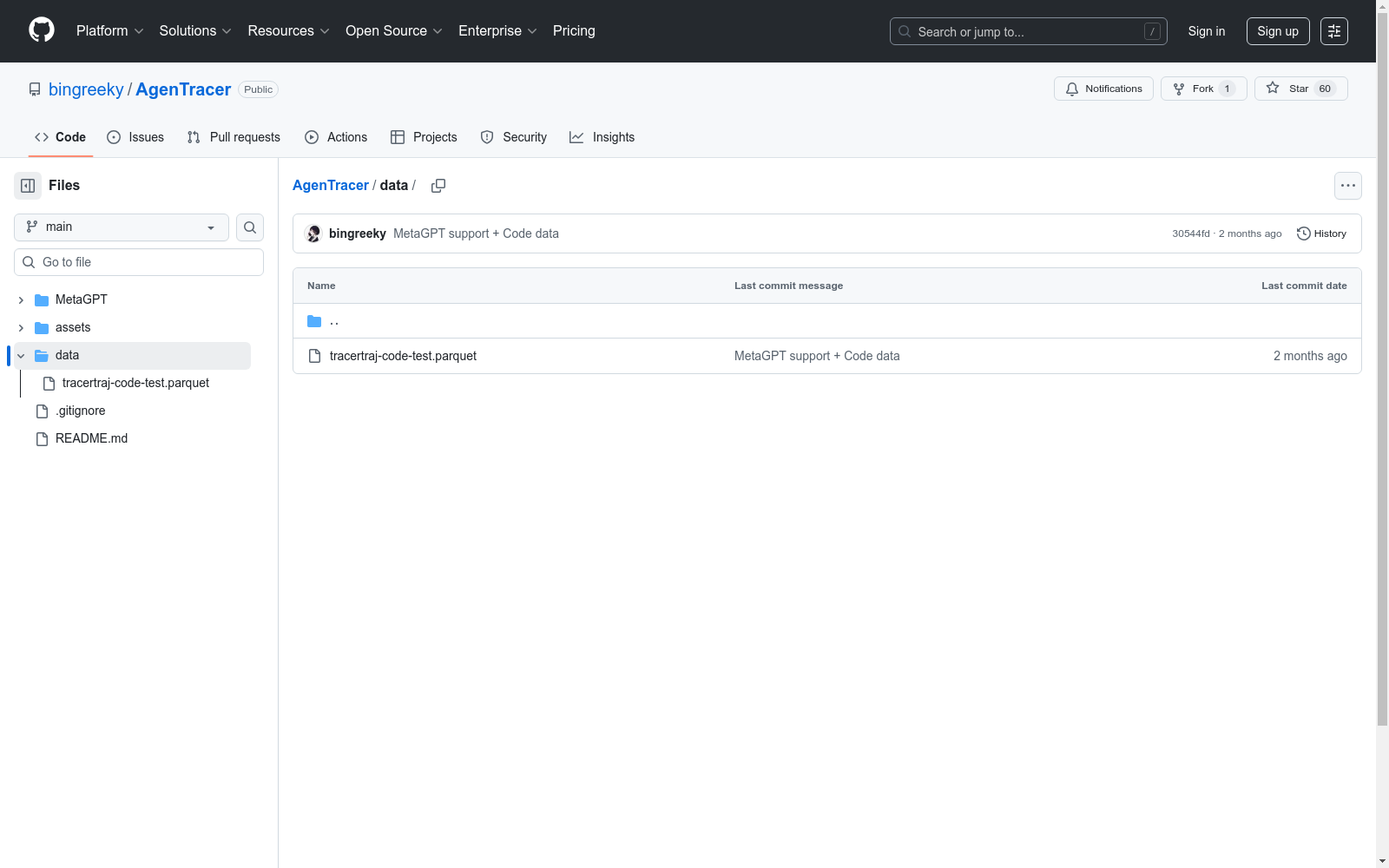This screenshot has height=868, width=1389.
Task: Click the Fork count badge showing 1
Action: [x=1227, y=89]
